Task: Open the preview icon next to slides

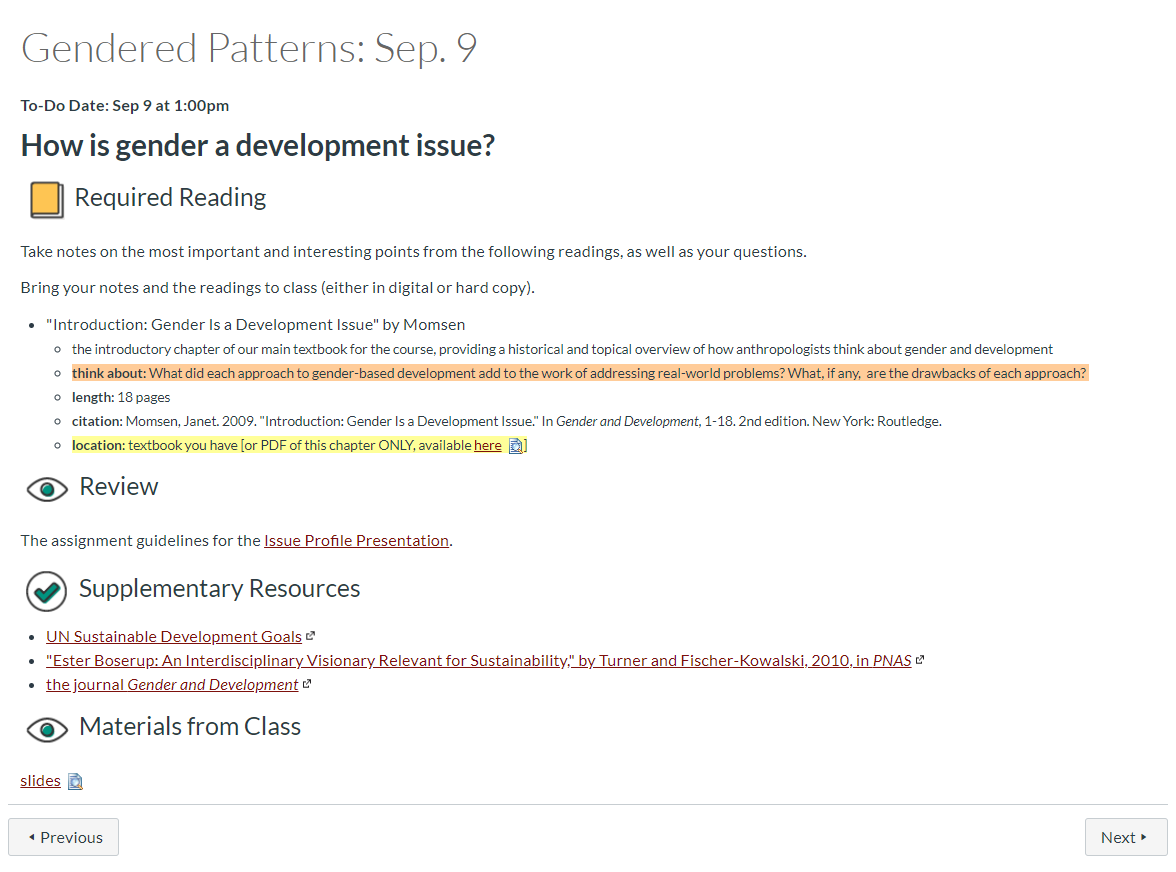Action: click(75, 782)
